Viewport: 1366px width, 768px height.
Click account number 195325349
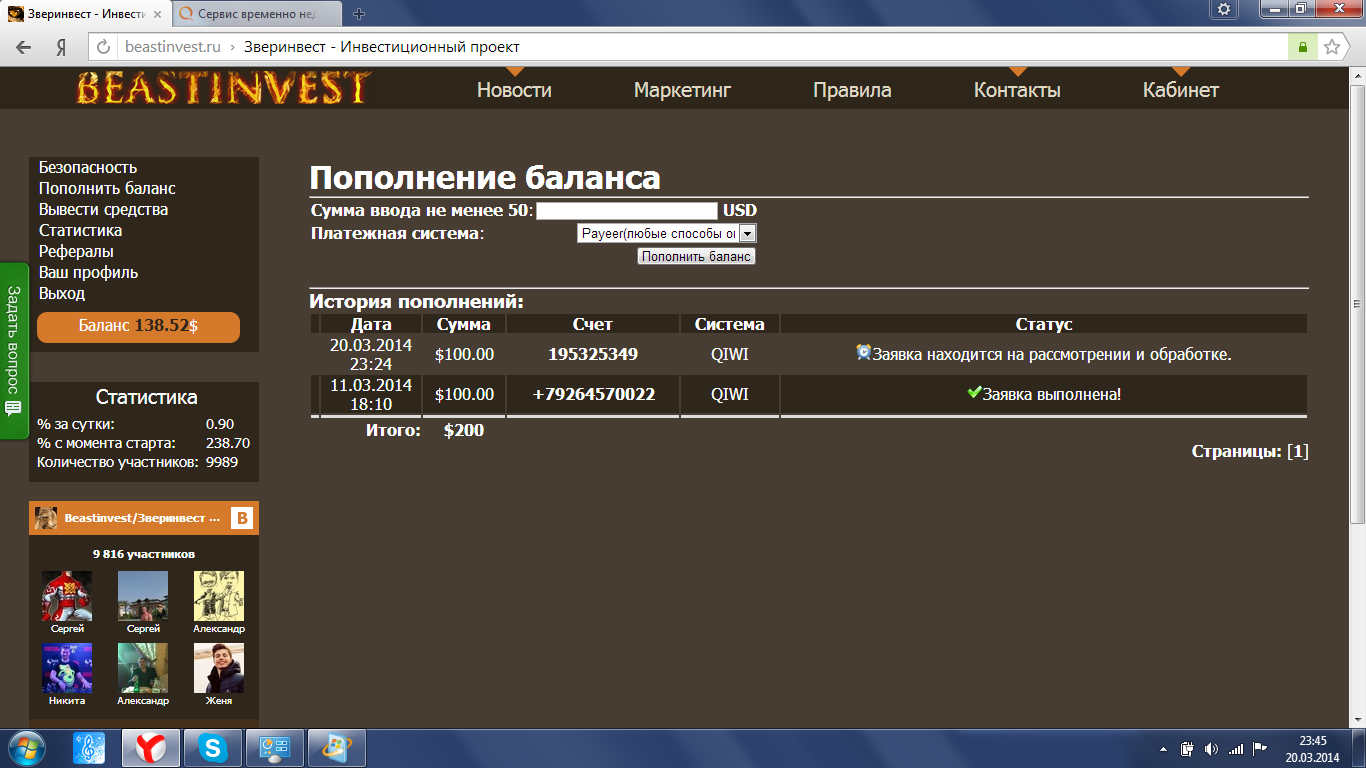[x=593, y=355]
